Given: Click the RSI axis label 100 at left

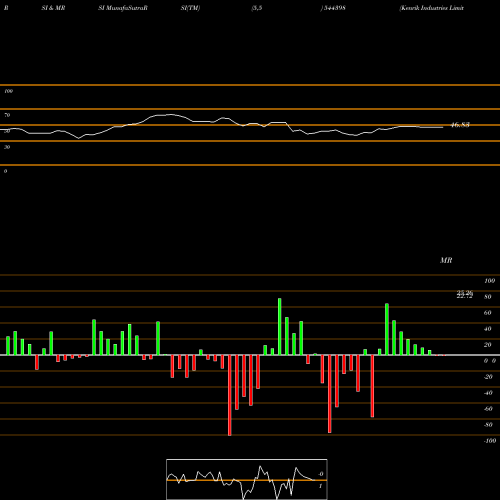Looking at the screenshot, I should tap(8, 91).
